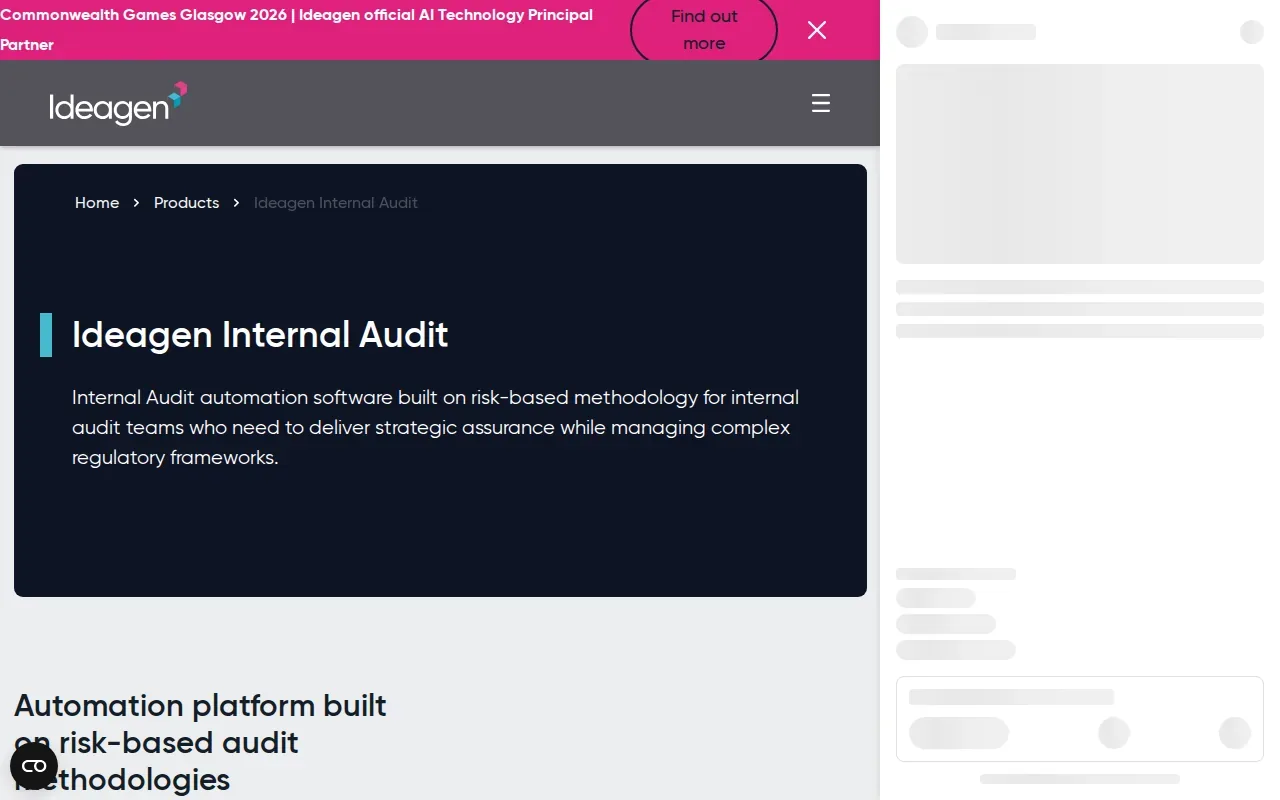
Task: Click the Internal Audit automation software paragraph
Action: (436, 427)
